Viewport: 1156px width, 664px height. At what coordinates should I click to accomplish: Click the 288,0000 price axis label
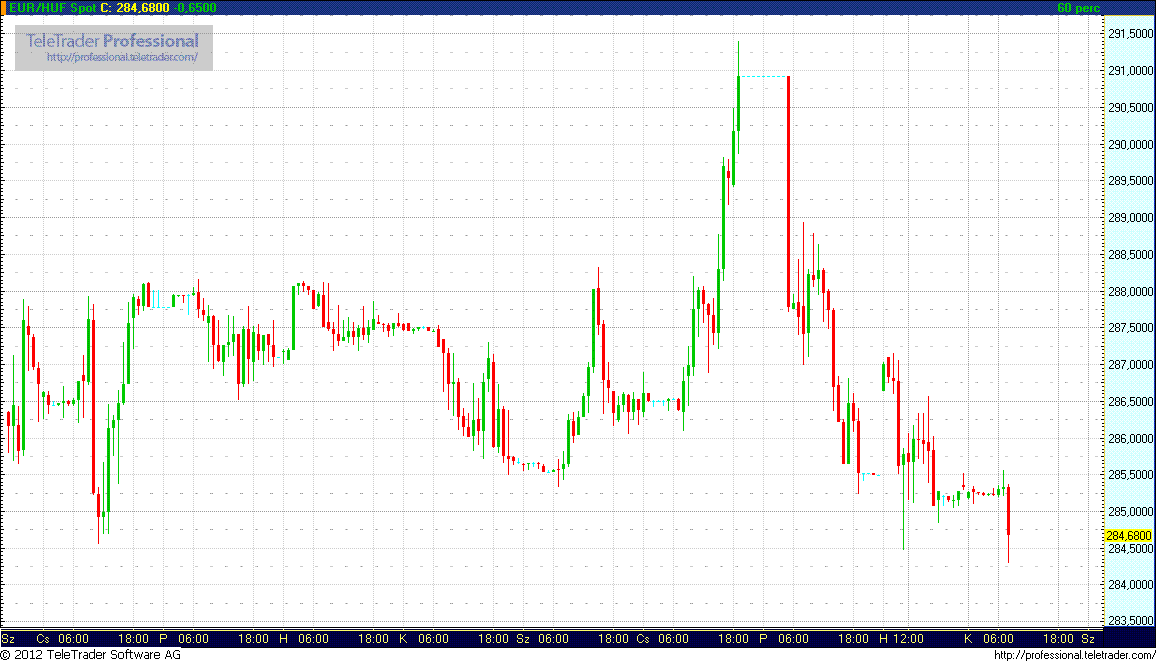pos(1131,291)
